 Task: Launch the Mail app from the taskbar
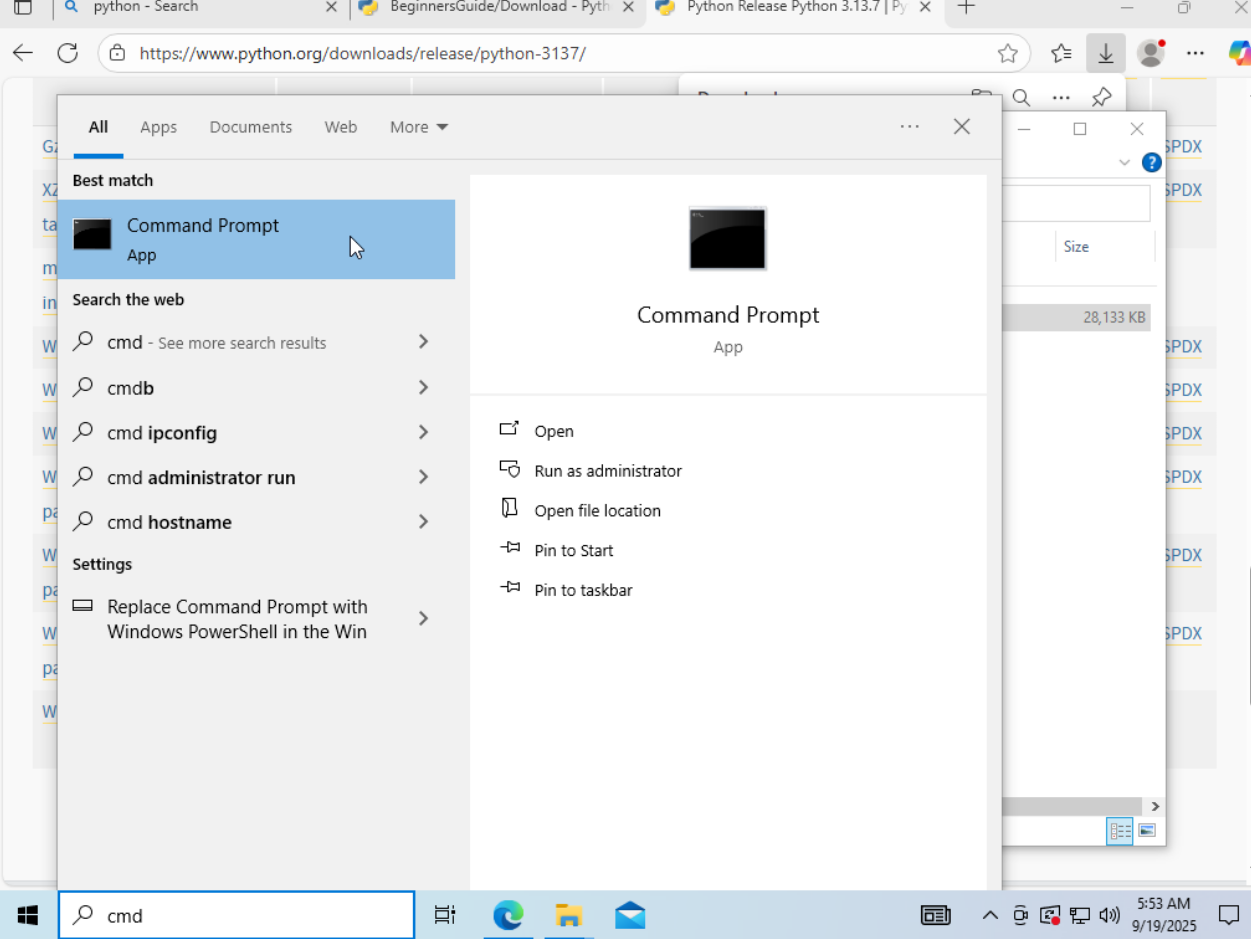[630, 915]
